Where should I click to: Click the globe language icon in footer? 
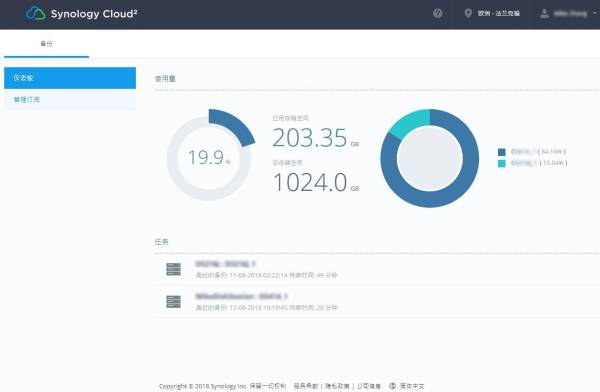click(392, 386)
